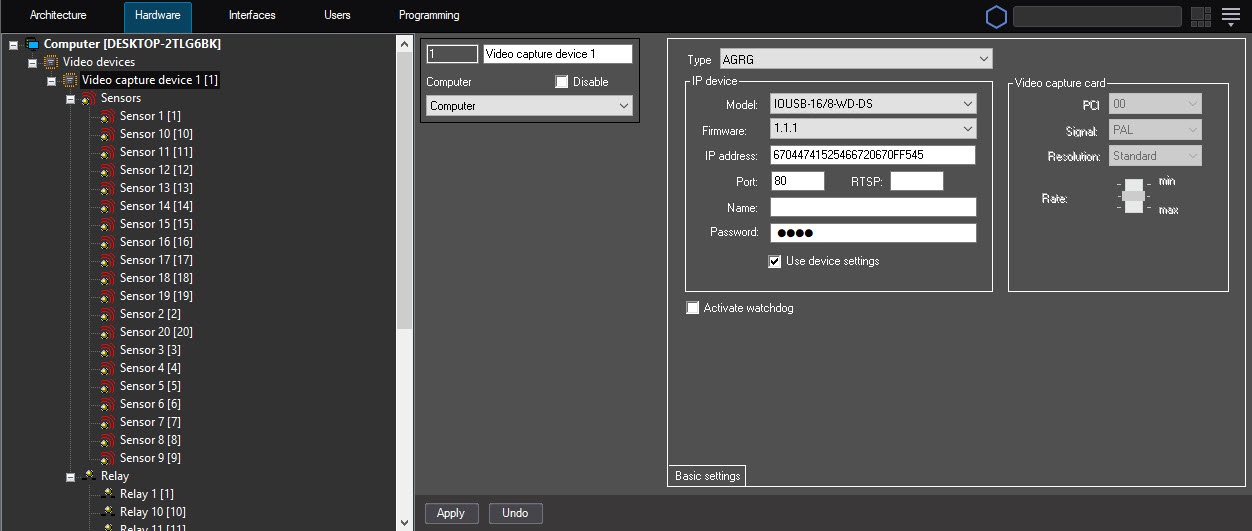
Task: Click the grid layout icon in top bar
Action: (x=1201, y=16)
